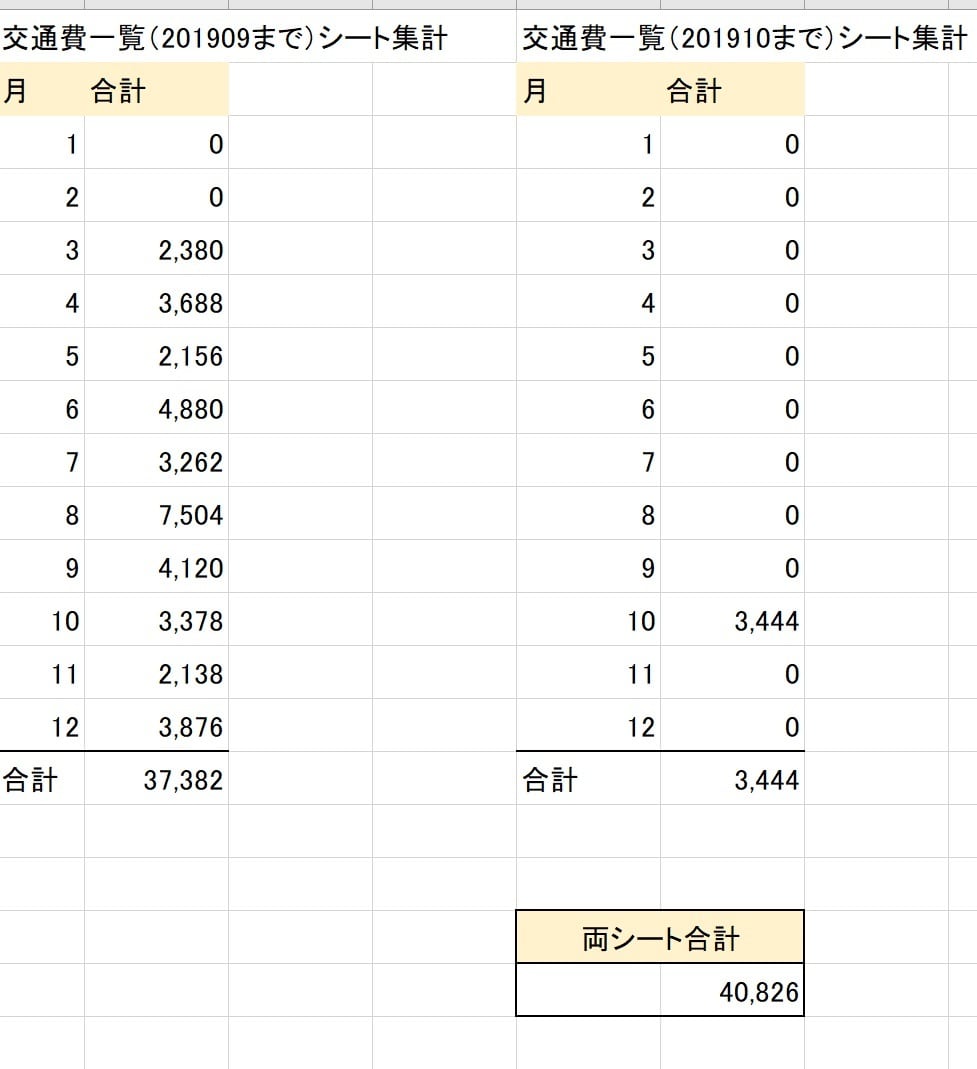Select the 201910 total cell 3,444 in 合計 row
The image size is (977, 1069).
click(732, 779)
